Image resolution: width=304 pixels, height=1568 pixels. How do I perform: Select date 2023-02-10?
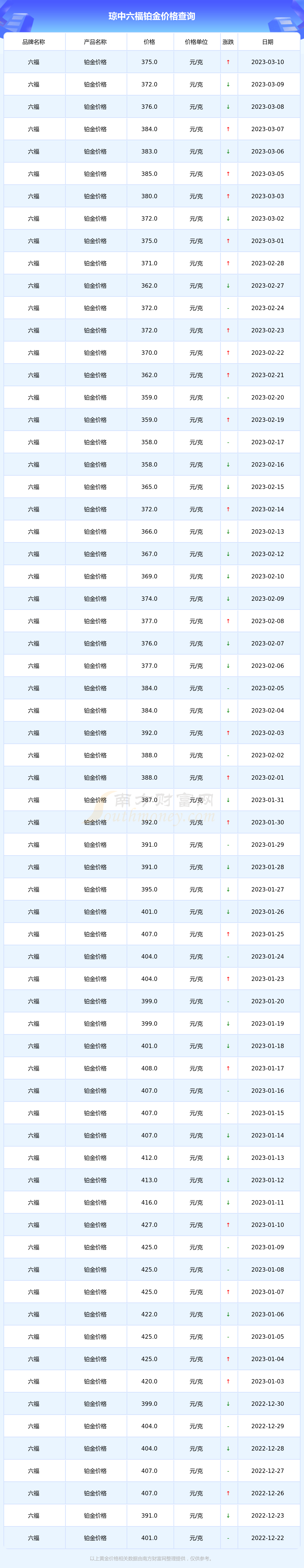pos(268,576)
